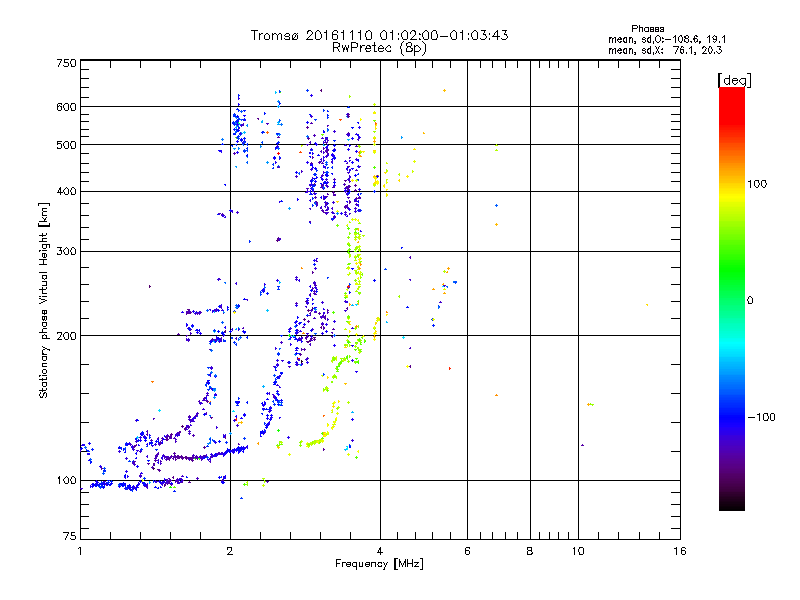Click the x-axis label 'Frequency [MHz]'
The image size is (800, 600).
(x=379, y=564)
